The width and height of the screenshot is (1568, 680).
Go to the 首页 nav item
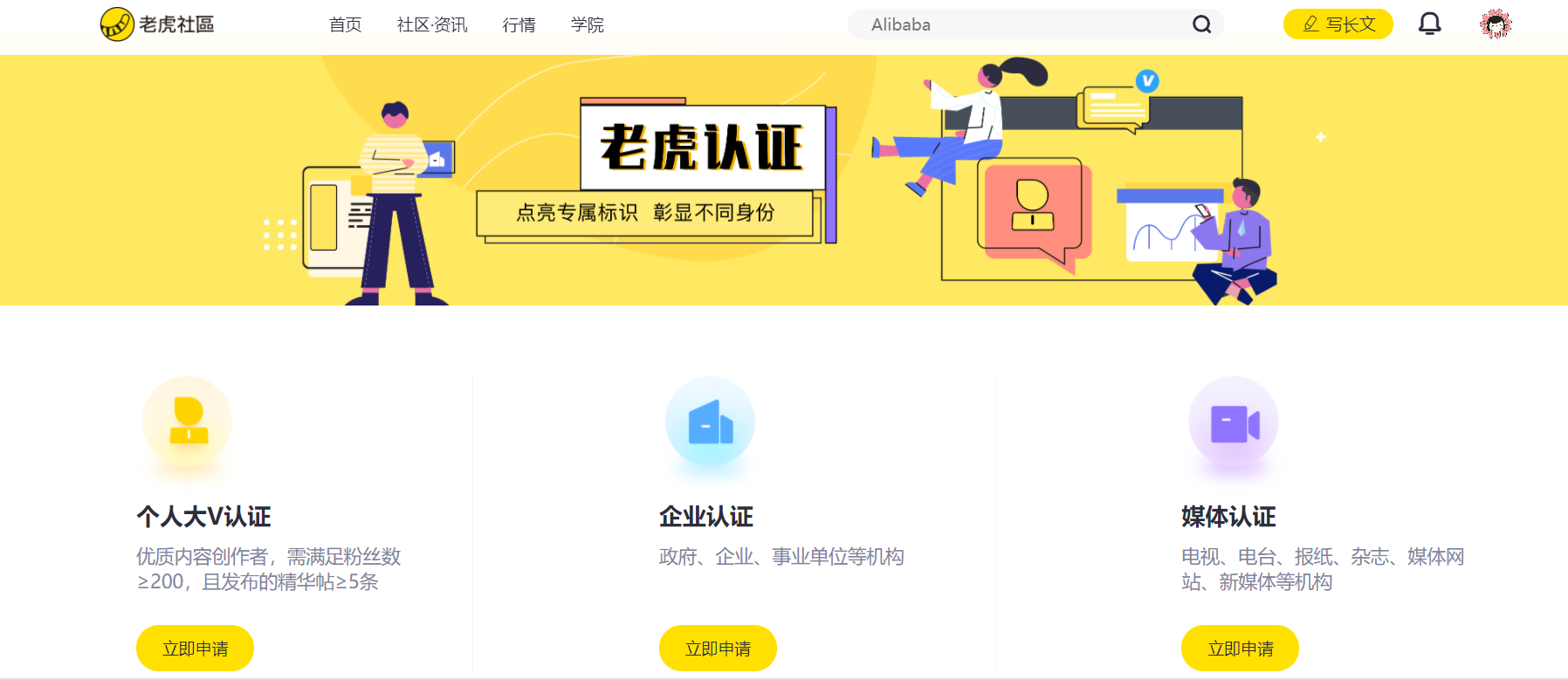click(346, 24)
